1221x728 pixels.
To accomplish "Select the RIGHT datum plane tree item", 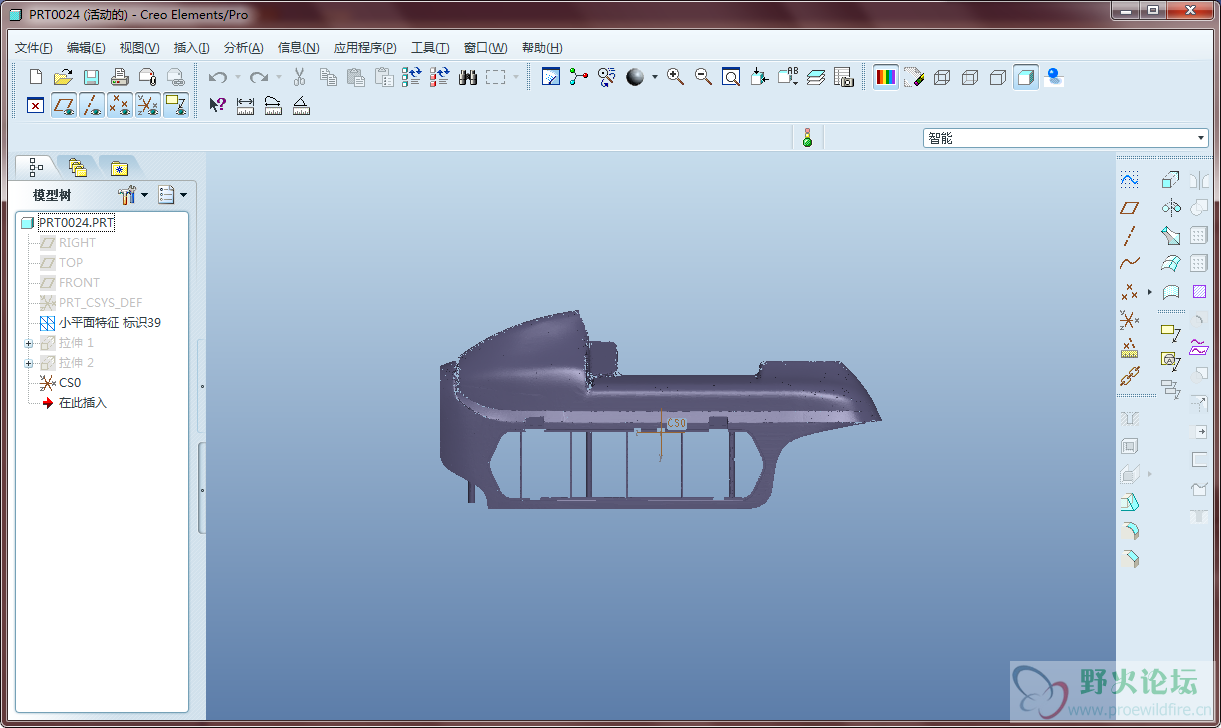I will click(77, 243).
